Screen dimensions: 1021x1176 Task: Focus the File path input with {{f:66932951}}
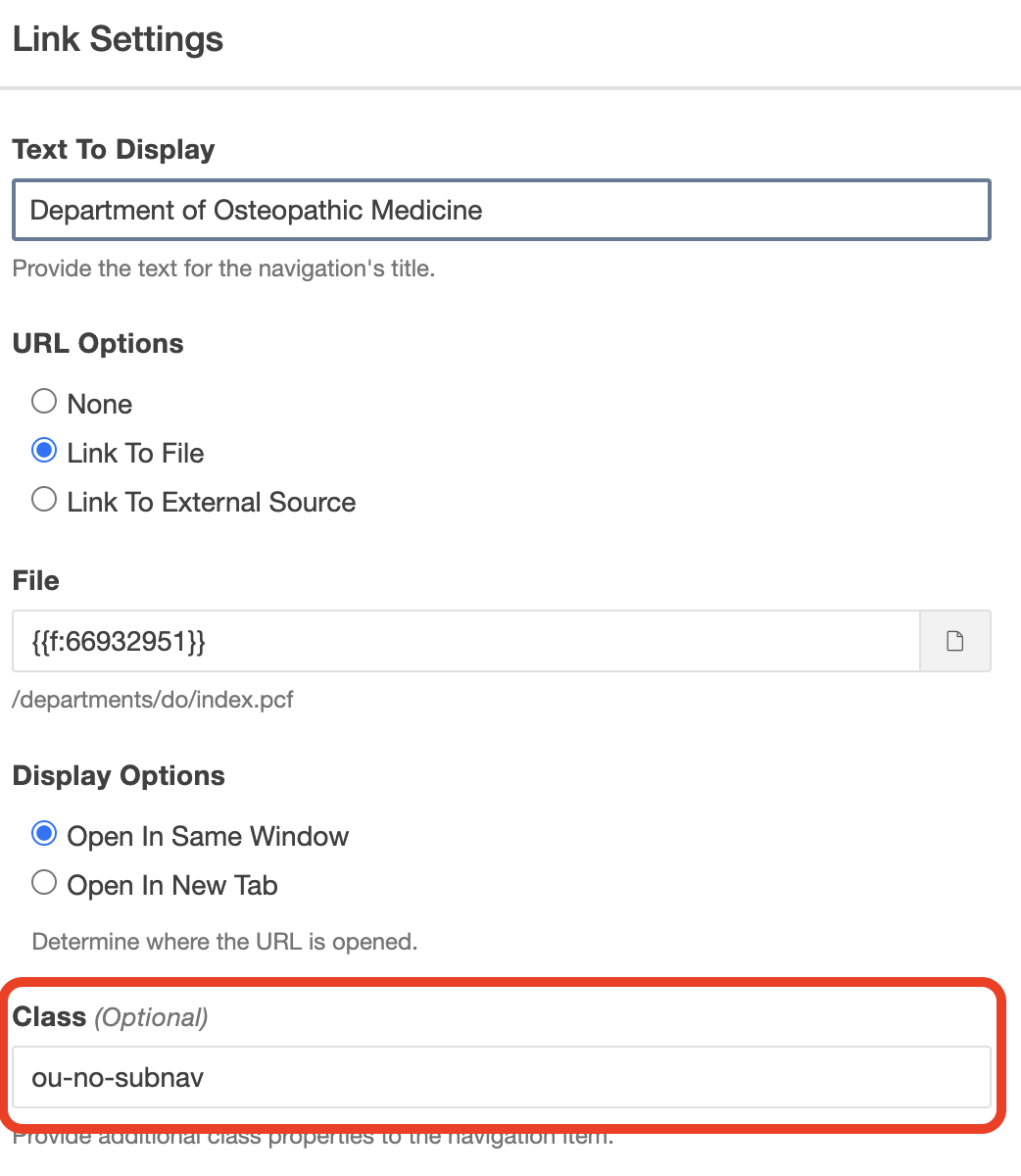[465, 642]
